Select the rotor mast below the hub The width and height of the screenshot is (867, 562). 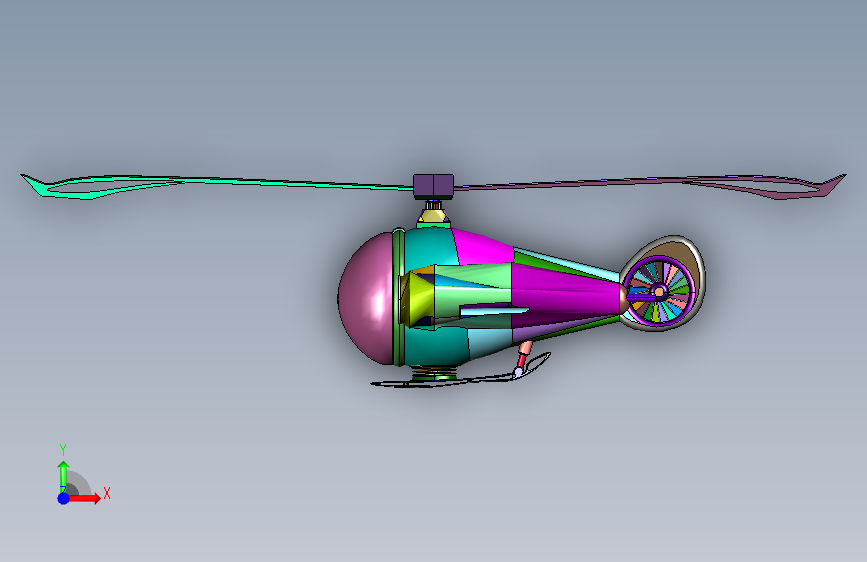[434, 212]
